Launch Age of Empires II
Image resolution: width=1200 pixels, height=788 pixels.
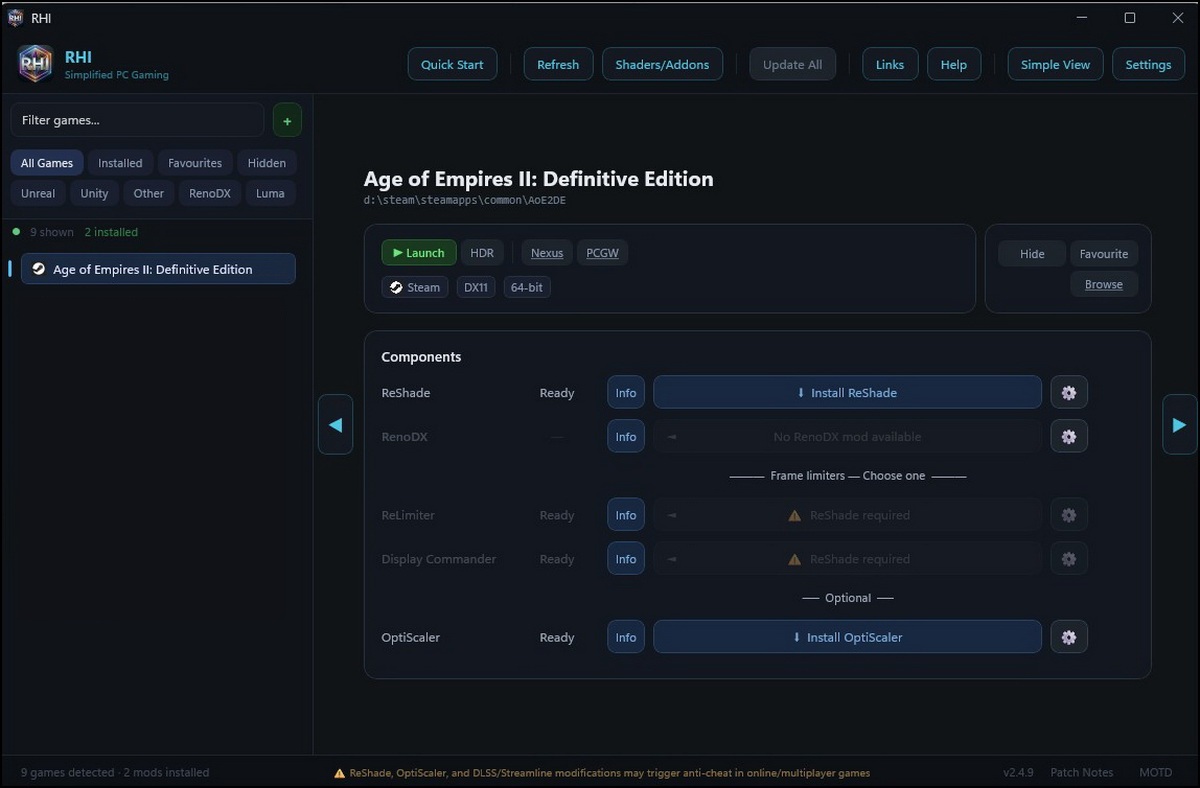(419, 253)
